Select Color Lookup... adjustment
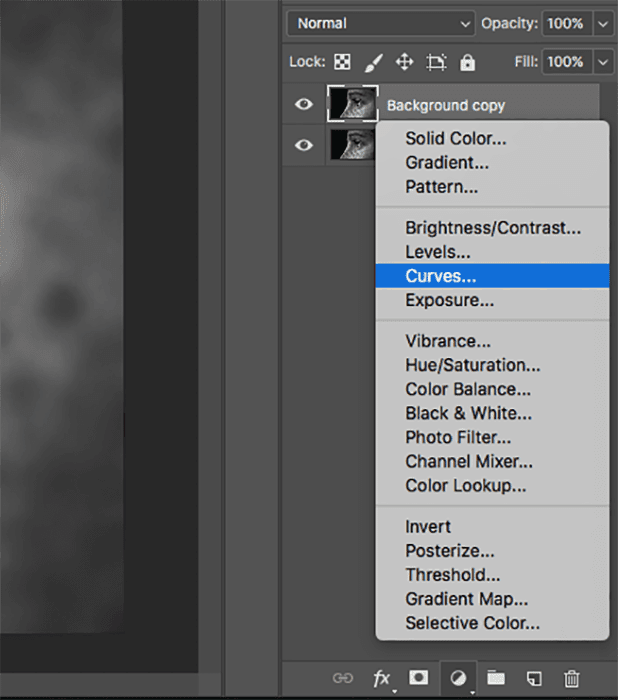This screenshot has height=700, width=618. (x=493, y=486)
